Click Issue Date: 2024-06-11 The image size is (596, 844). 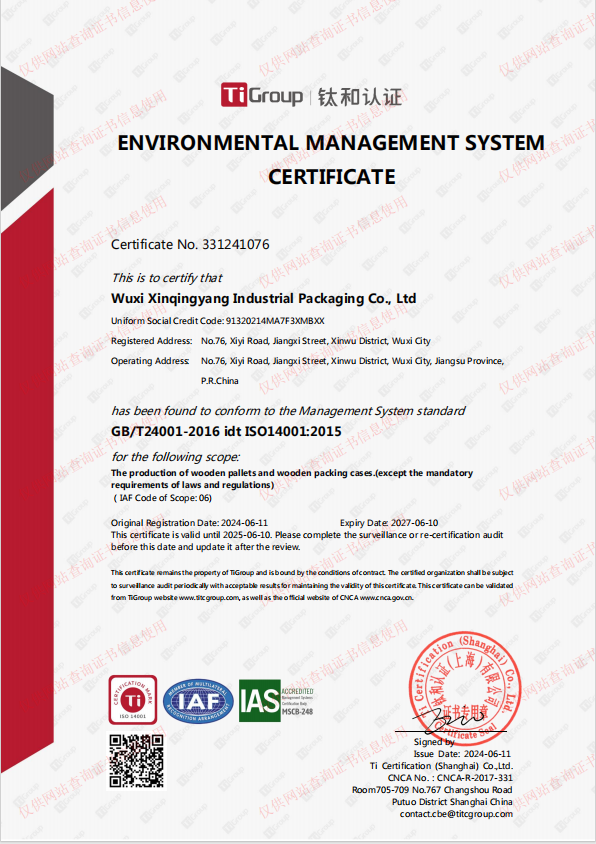[x=462, y=754]
